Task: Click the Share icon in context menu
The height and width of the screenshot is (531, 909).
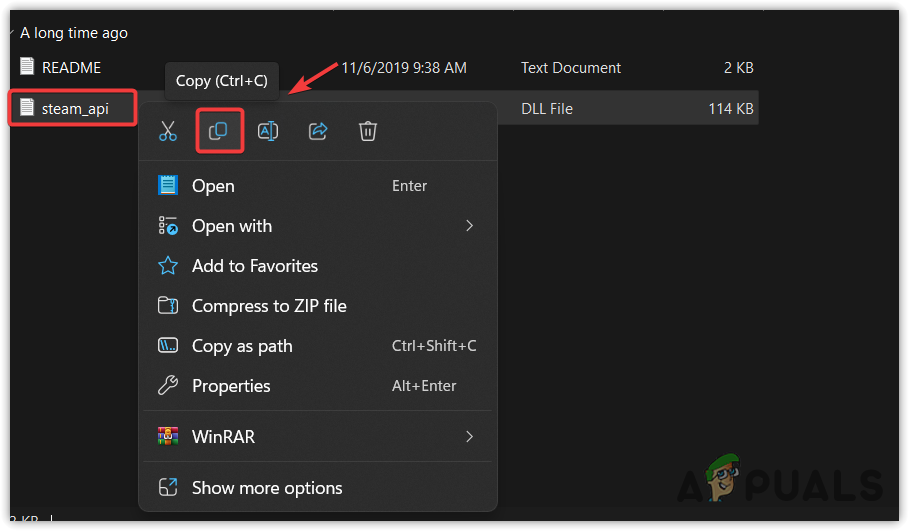Action: click(318, 131)
